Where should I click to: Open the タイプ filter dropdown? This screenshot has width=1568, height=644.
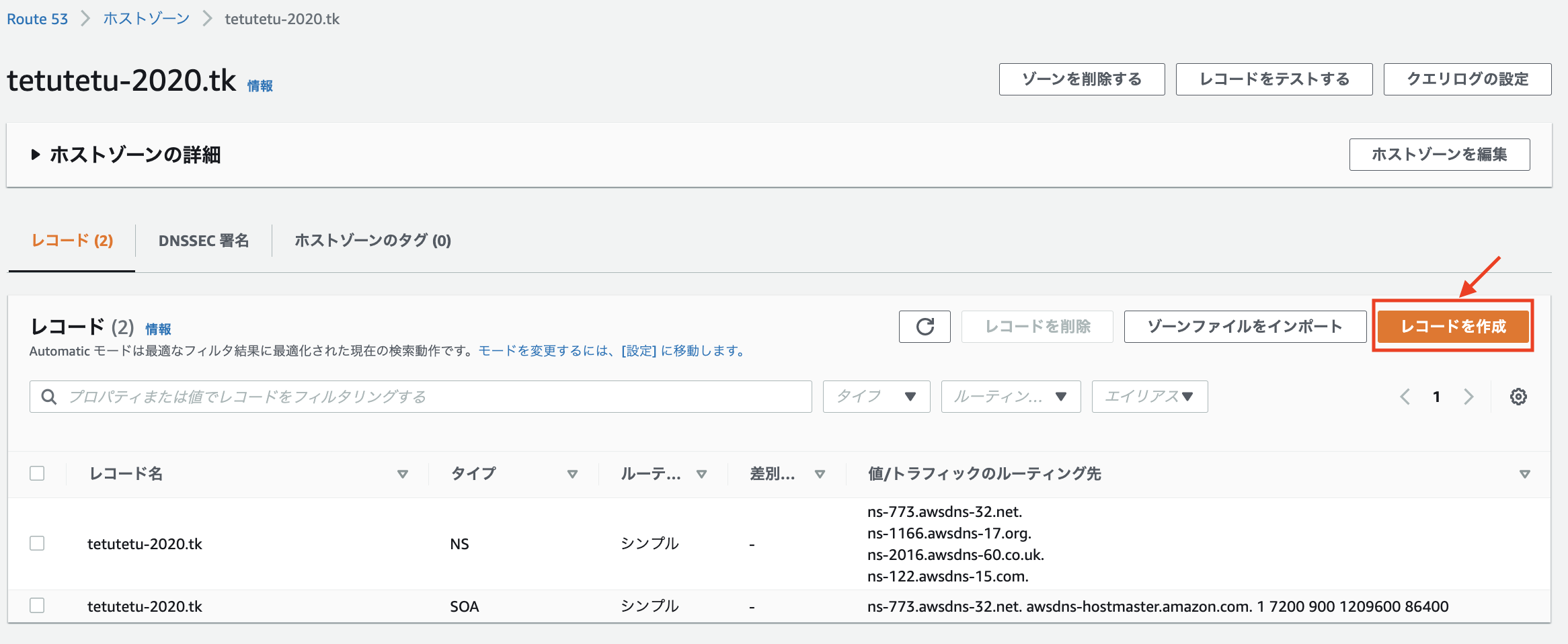pyautogui.click(x=875, y=397)
